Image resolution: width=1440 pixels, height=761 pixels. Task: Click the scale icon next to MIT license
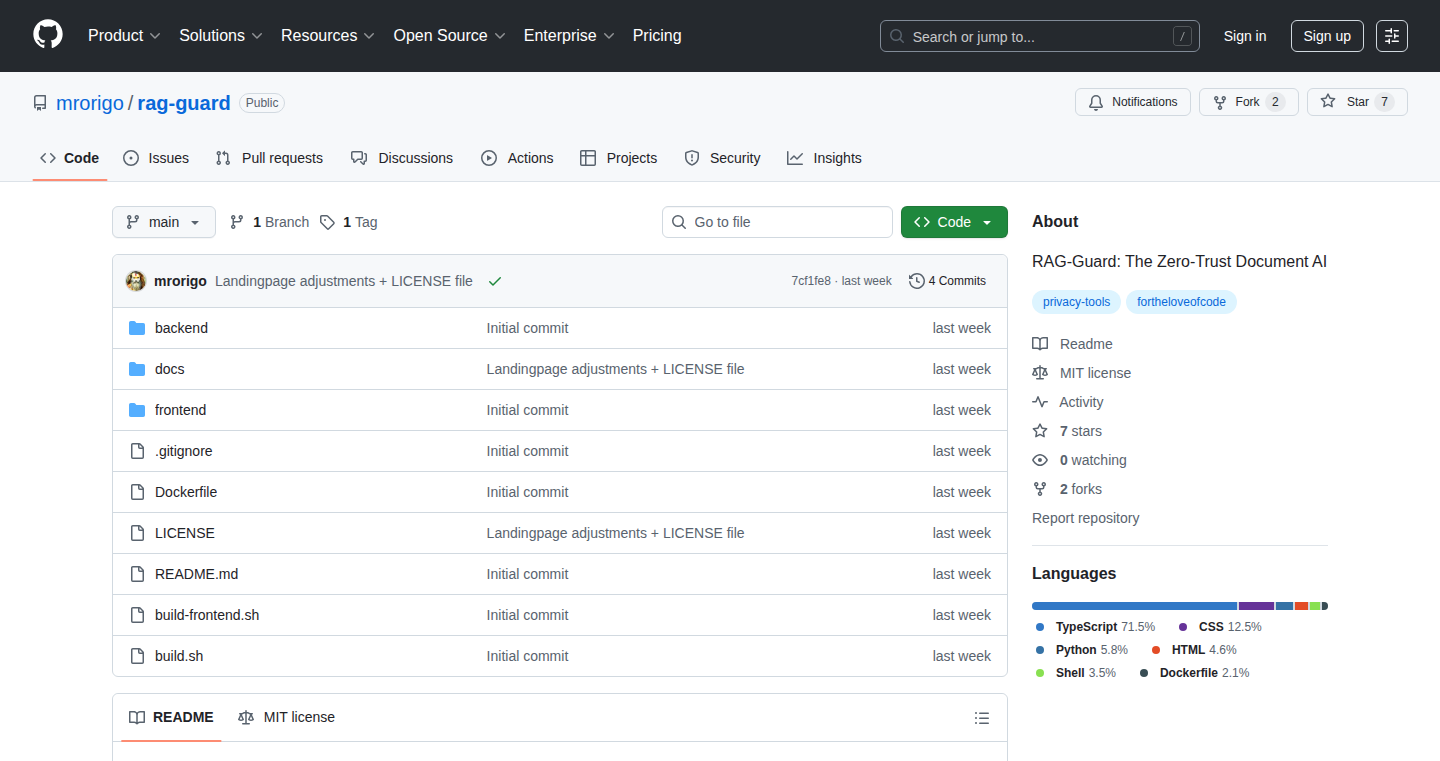pos(1040,373)
